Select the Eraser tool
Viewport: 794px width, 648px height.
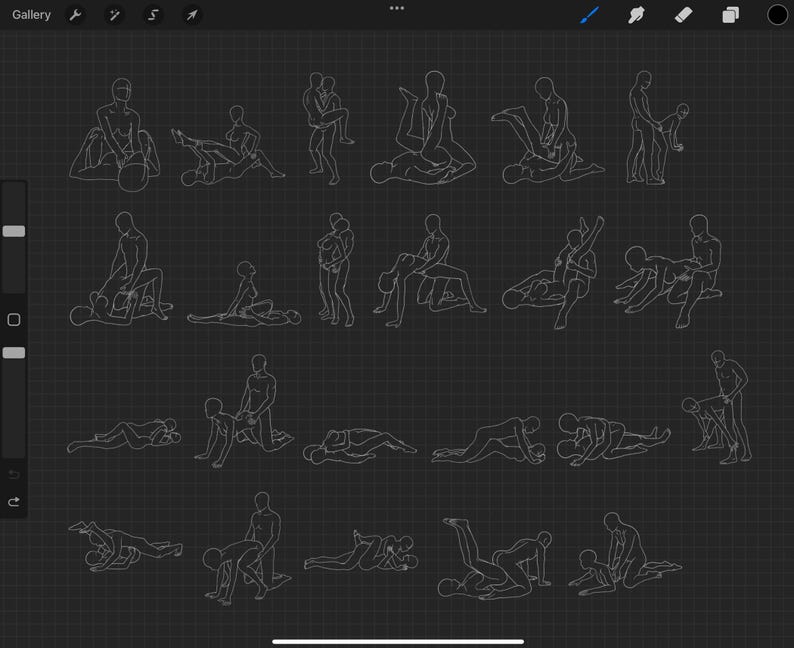point(683,15)
